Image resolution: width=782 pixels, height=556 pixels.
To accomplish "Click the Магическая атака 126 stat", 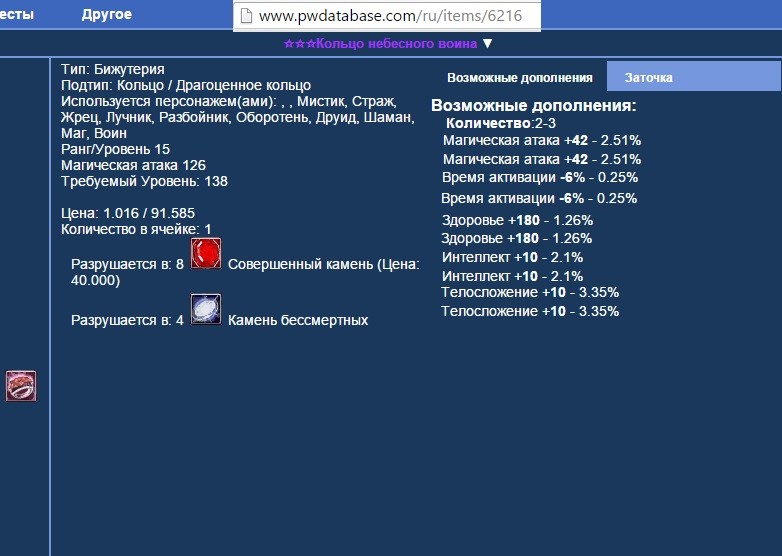I will tap(133, 165).
